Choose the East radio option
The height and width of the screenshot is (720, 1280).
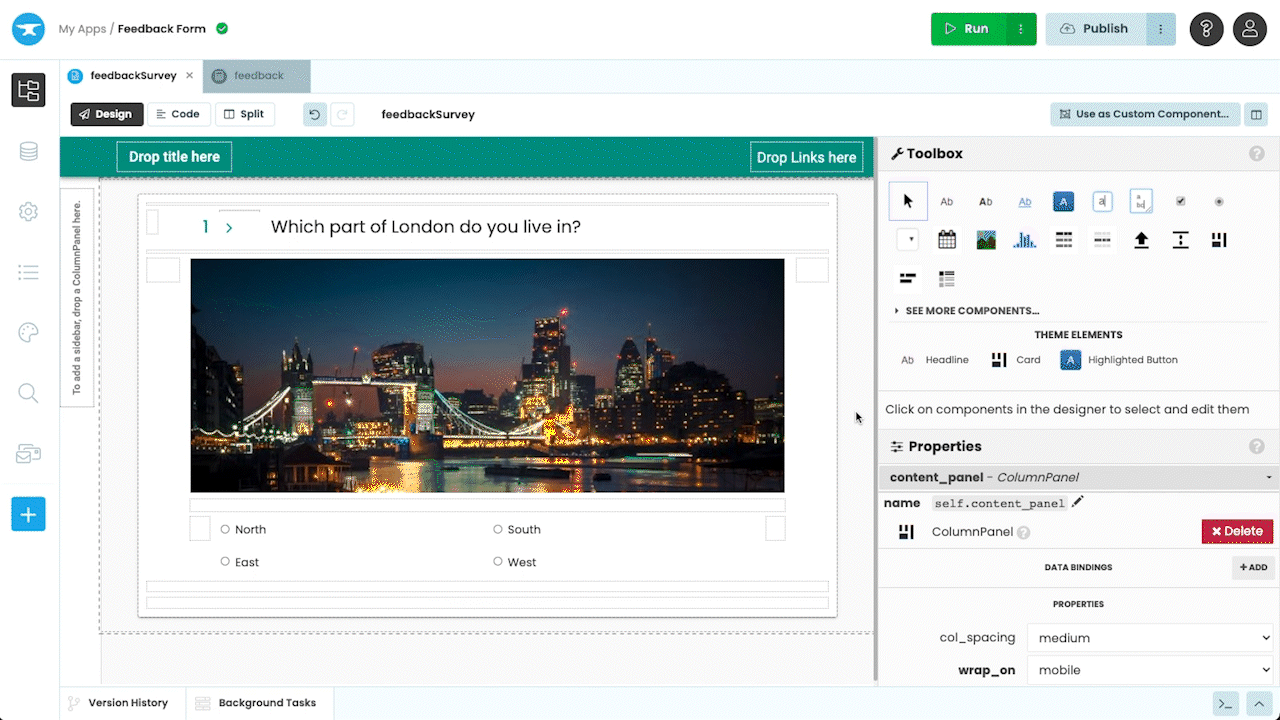(226, 562)
